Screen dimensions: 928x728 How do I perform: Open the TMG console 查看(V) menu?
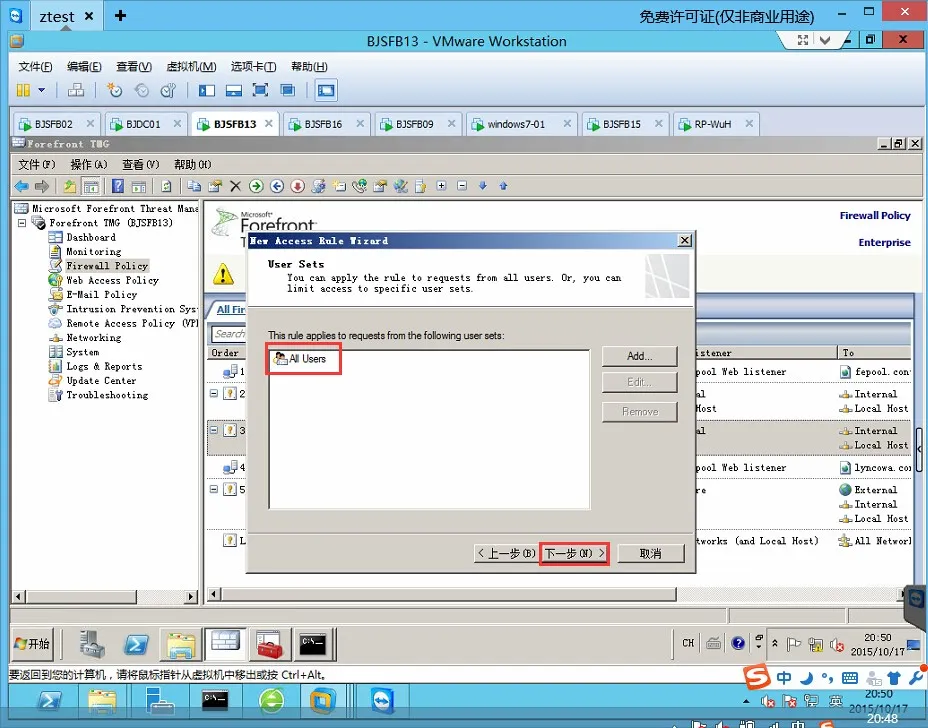[141, 165]
